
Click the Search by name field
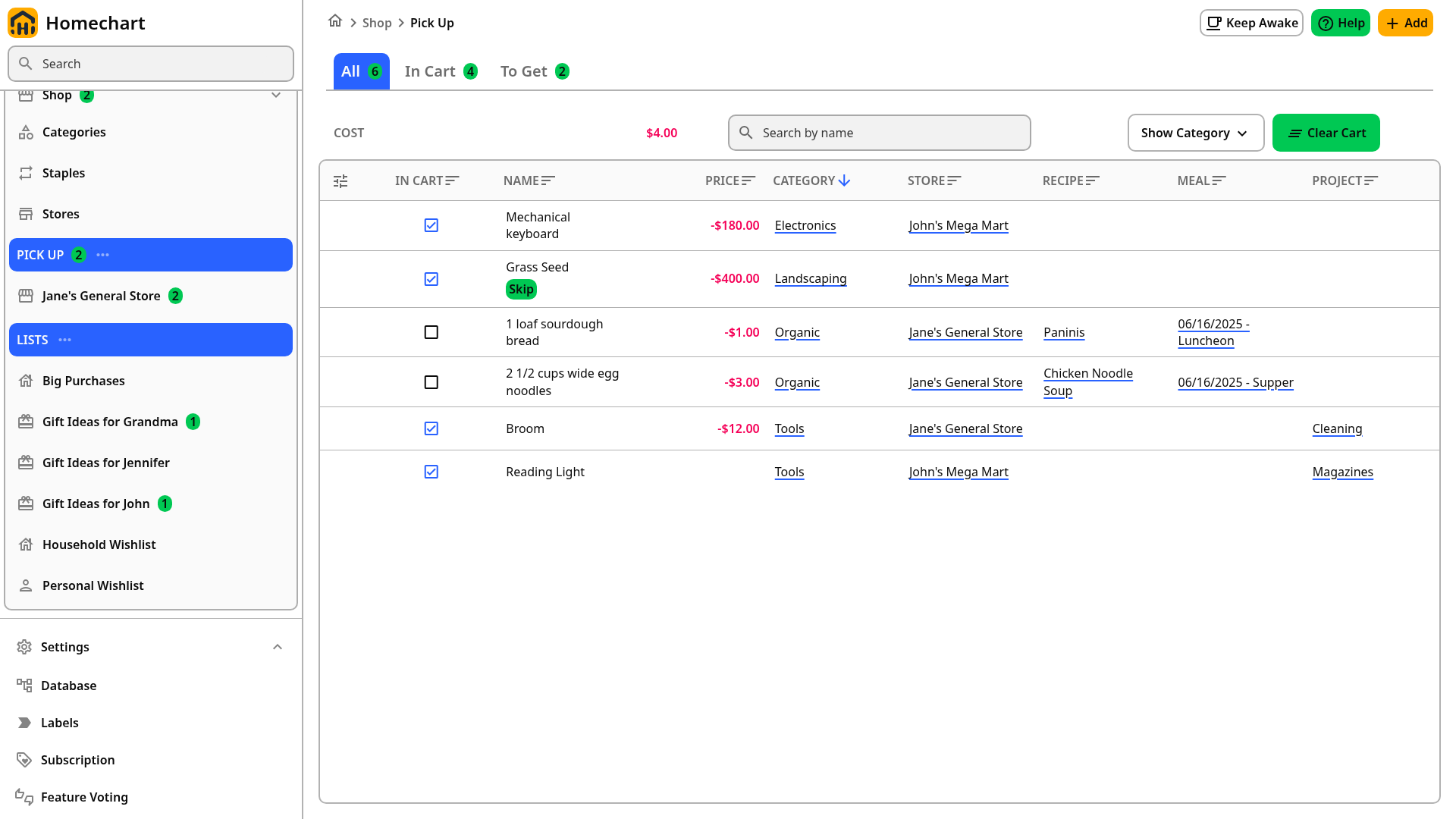point(880,133)
